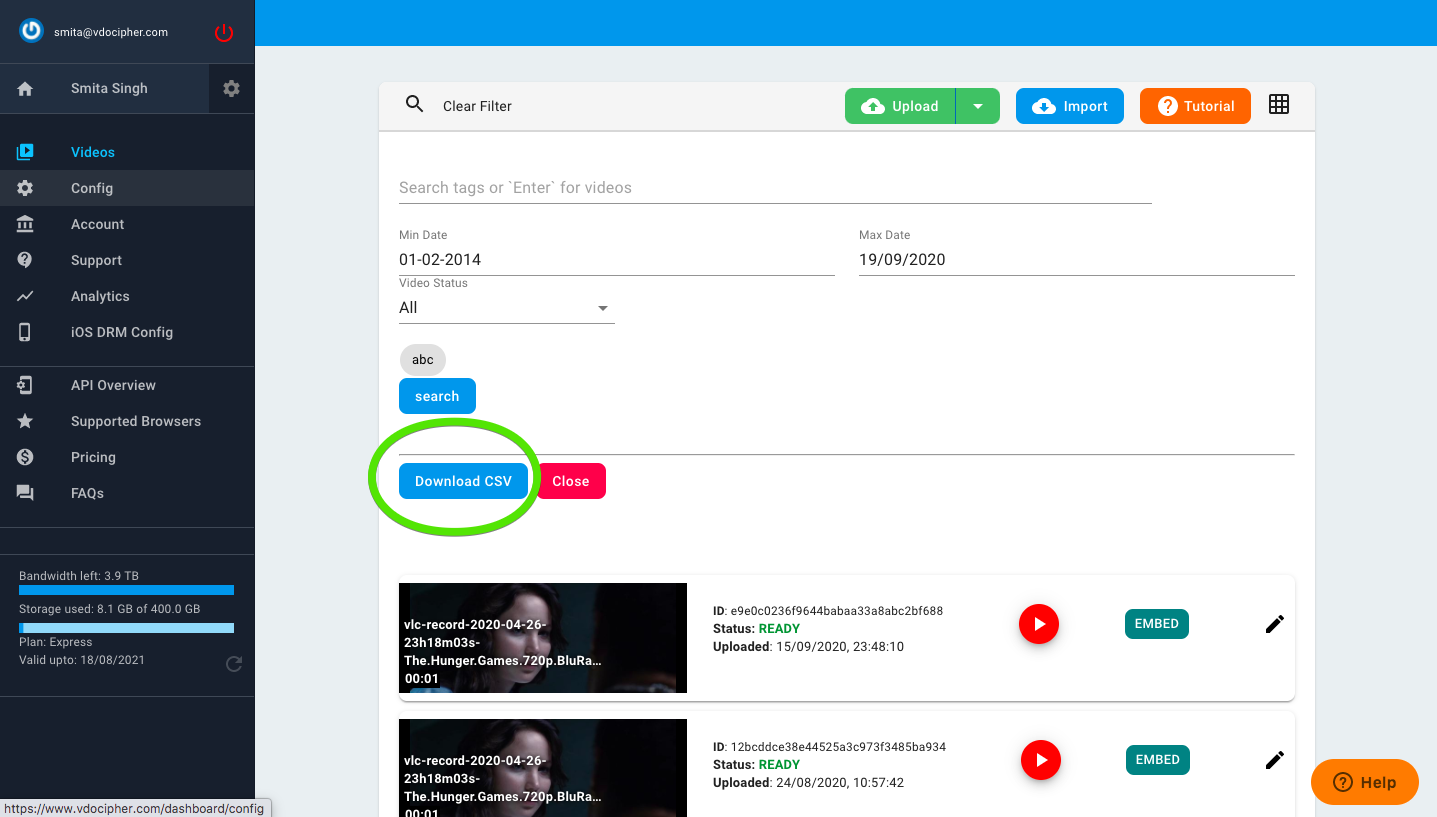Click the Min Date field 01-02-2014
This screenshot has width=1437, height=817.
click(x=616, y=260)
